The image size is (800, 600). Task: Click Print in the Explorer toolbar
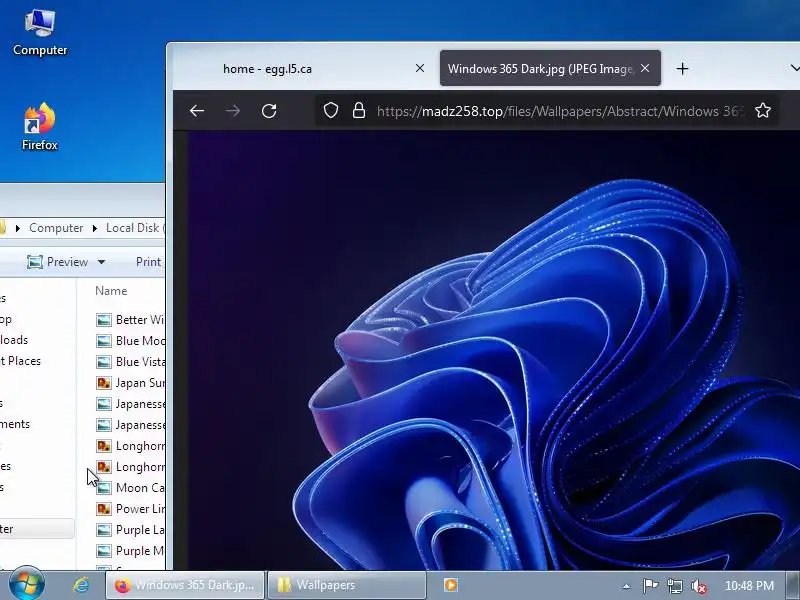point(148,262)
